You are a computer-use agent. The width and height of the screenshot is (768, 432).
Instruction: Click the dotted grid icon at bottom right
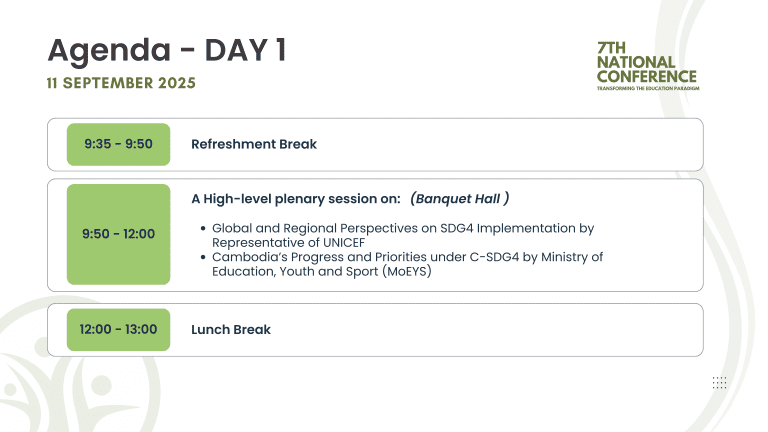[720, 383]
